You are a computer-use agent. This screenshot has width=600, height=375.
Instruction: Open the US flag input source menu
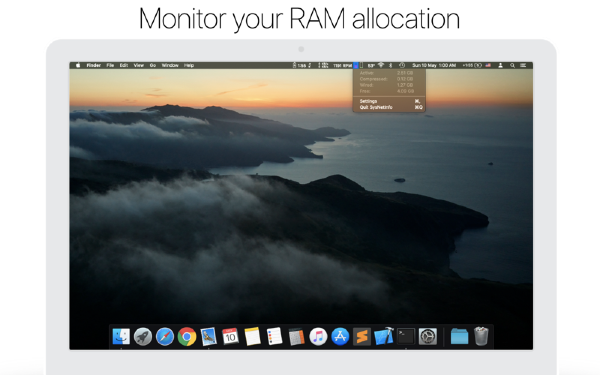tap(488, 65)
